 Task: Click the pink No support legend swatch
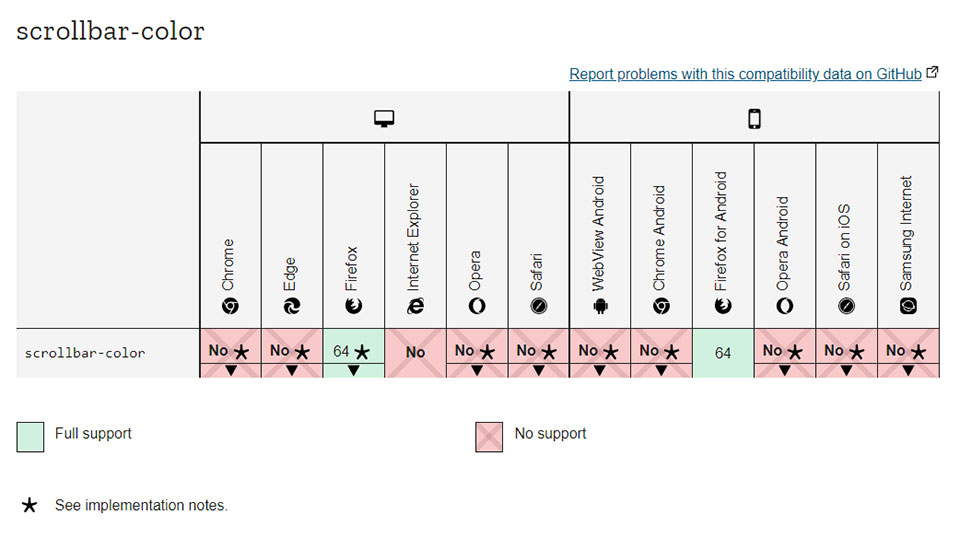pyautogui.click(x=489, y=437)
